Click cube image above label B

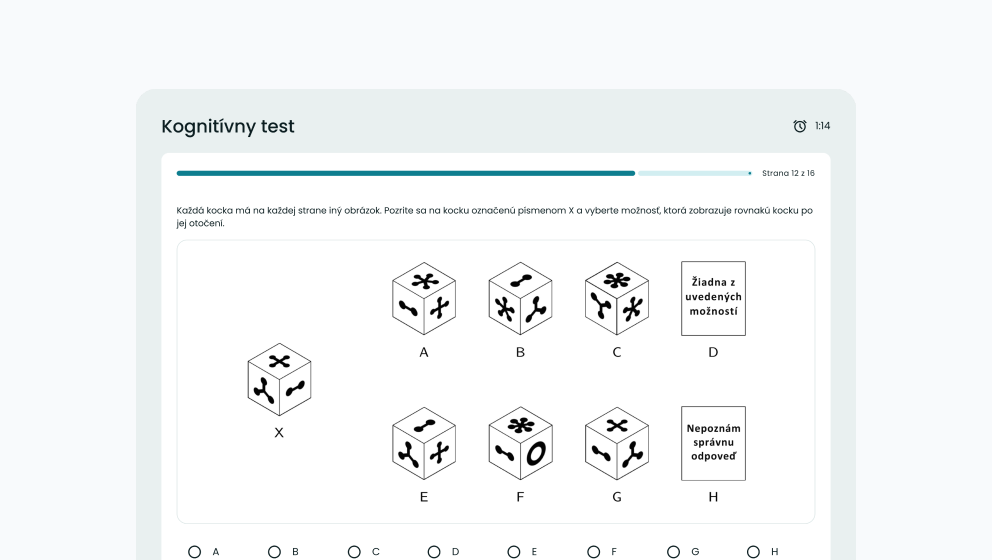pos(520,298)
